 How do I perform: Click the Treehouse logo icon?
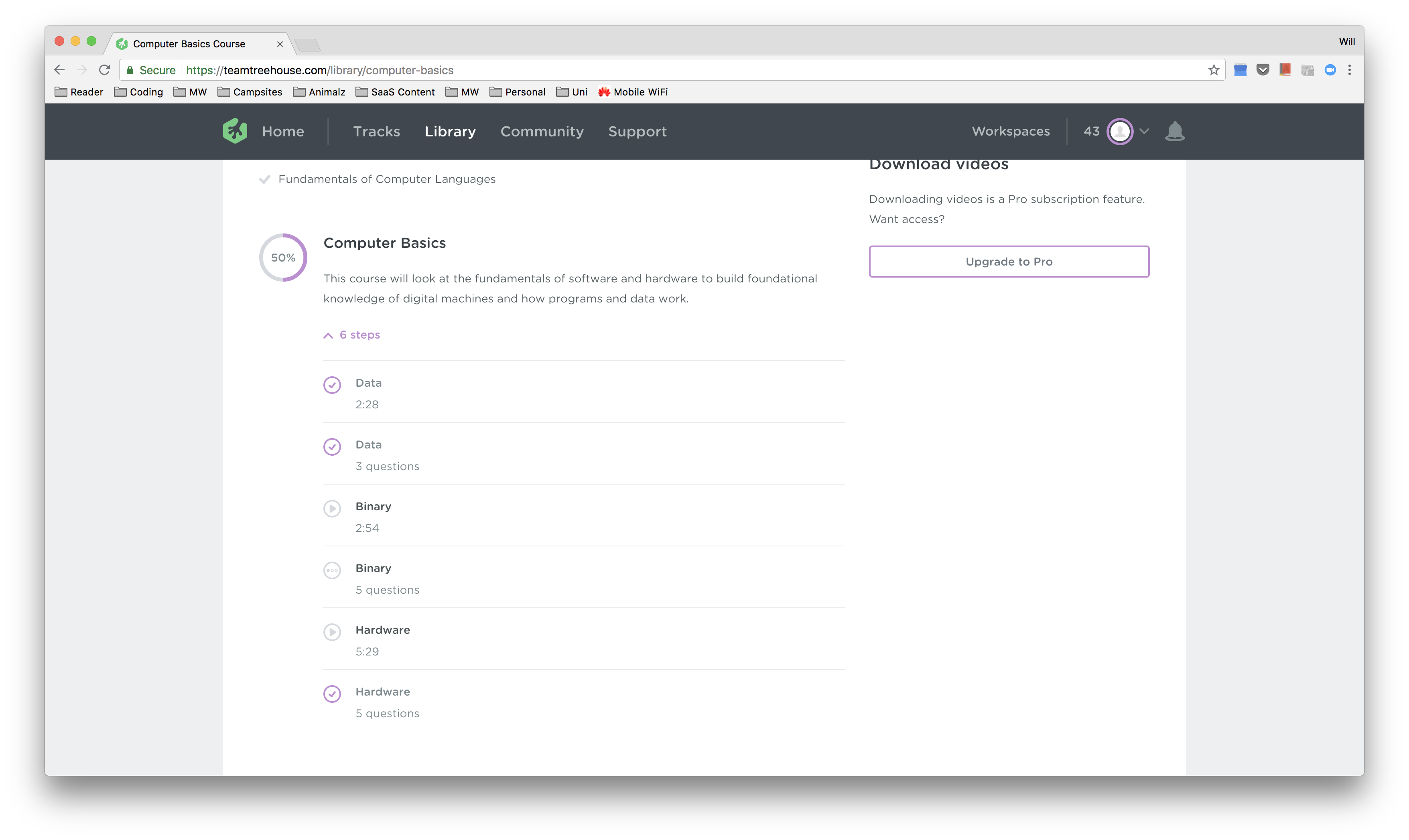coord(235,131)
